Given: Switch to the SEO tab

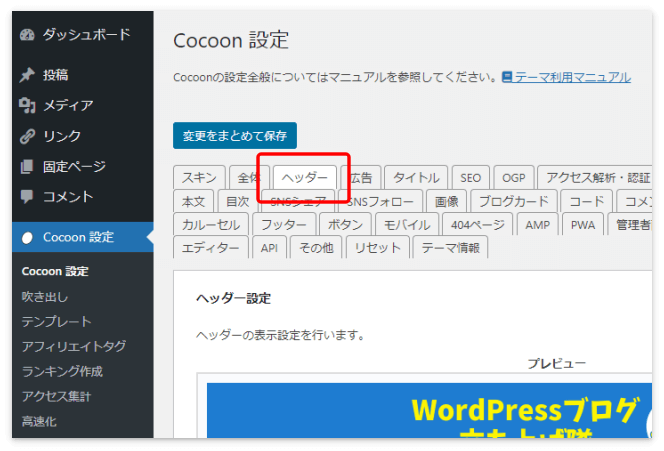Looking at the screenshot, I should click(x=470, y=177).
